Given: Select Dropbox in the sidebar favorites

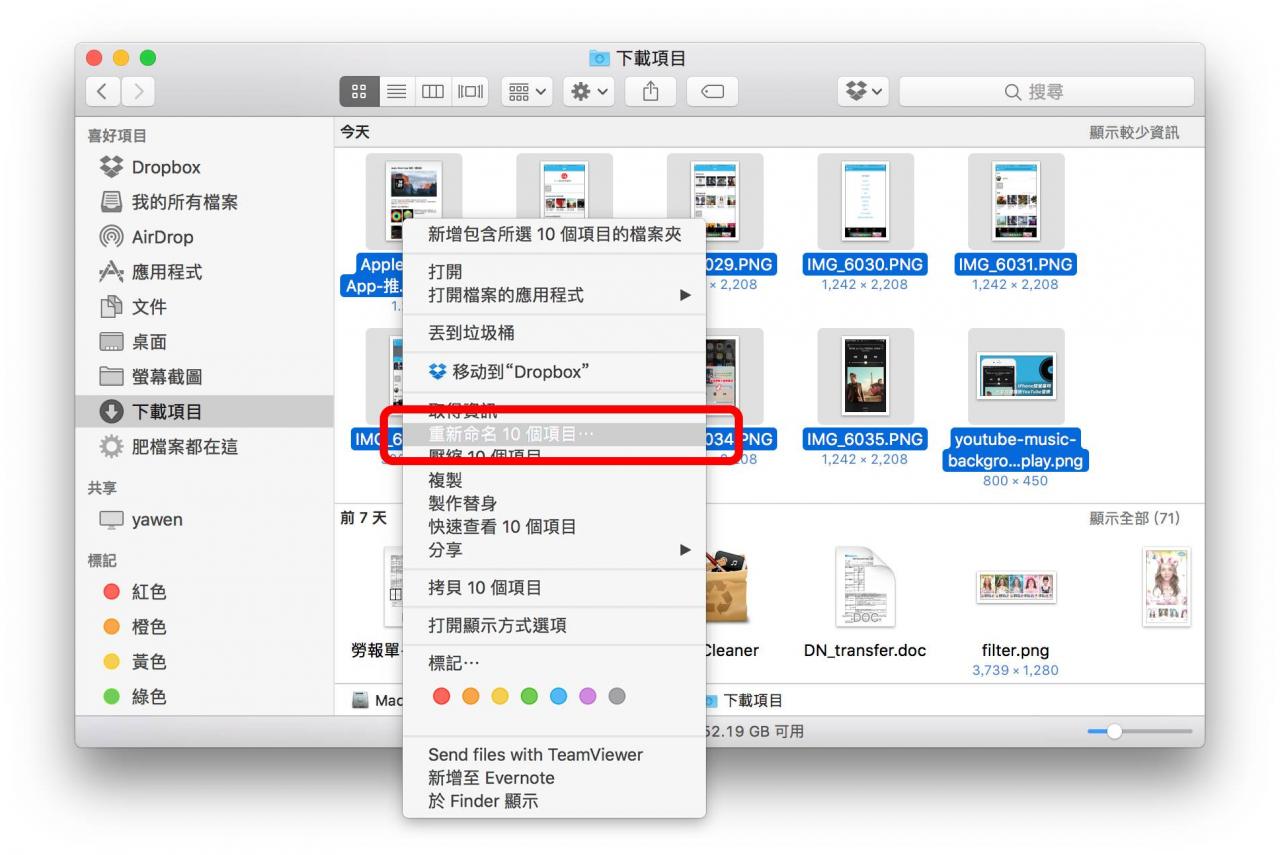Looking at the screenshot, I should click(x=165, y=167).
